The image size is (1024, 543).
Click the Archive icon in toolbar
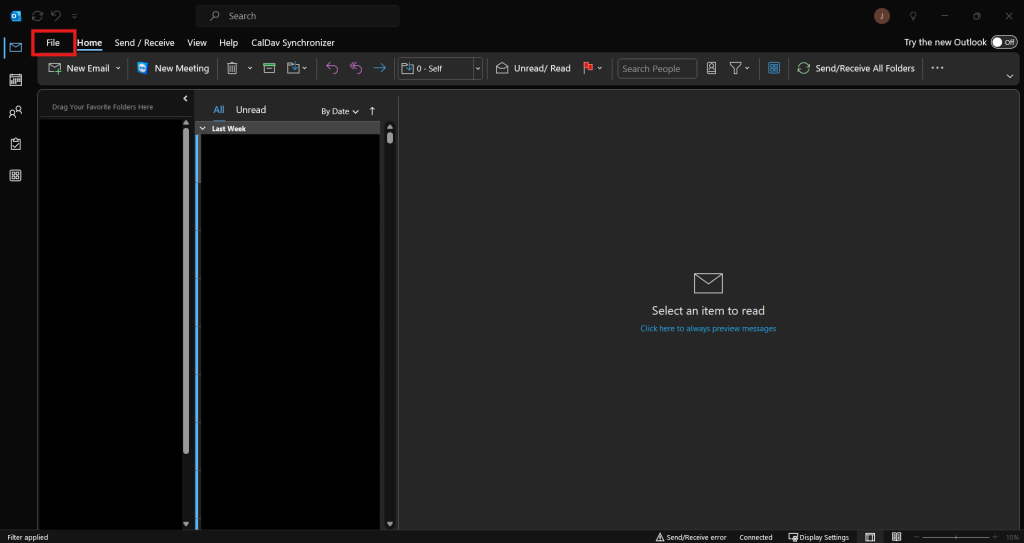[269, 68]
